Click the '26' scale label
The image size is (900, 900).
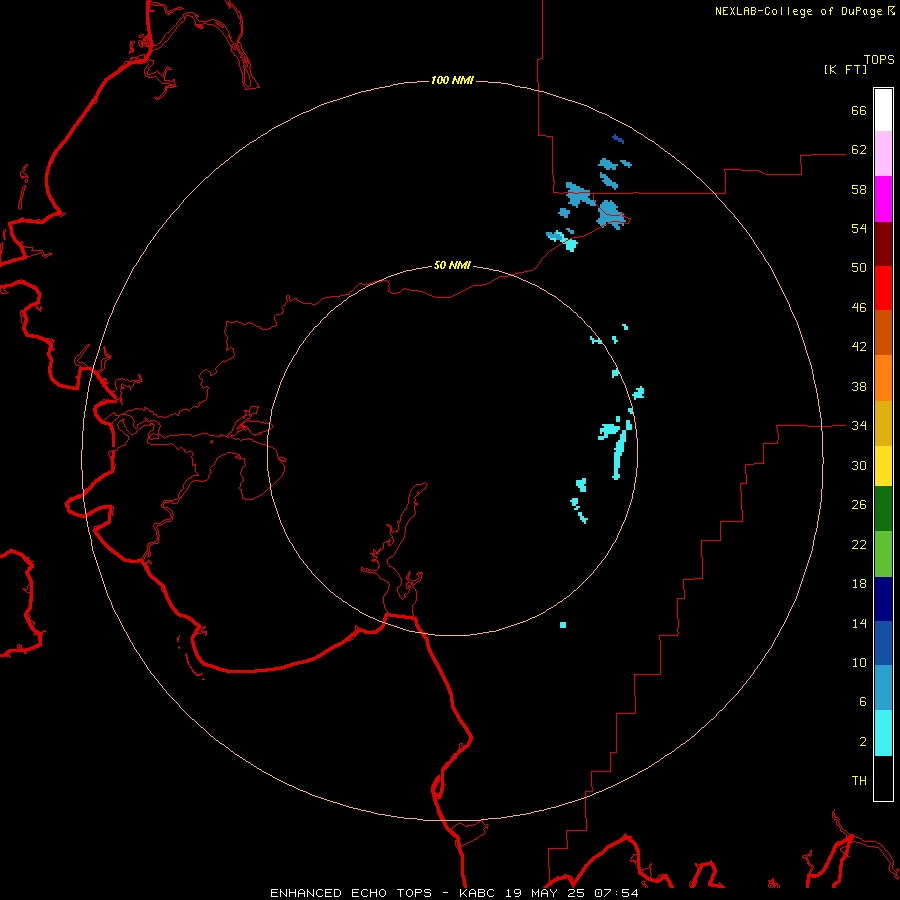coord(859,505)
